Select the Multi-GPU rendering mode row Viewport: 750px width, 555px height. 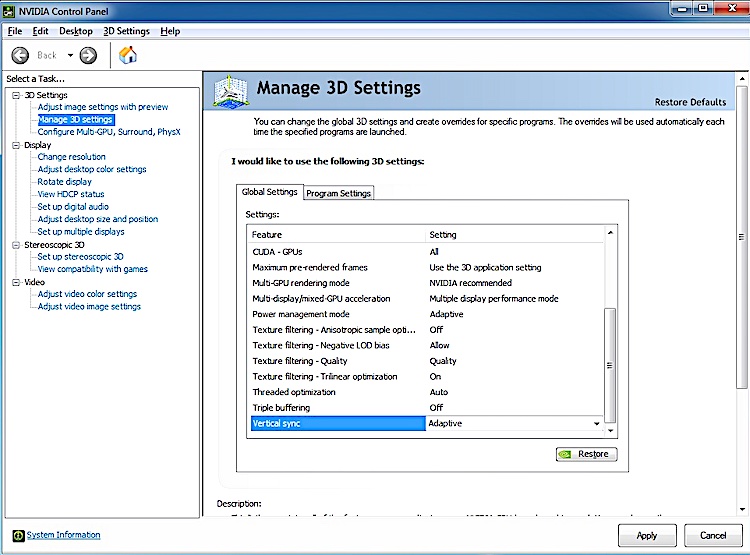click(x=427, y=283)
